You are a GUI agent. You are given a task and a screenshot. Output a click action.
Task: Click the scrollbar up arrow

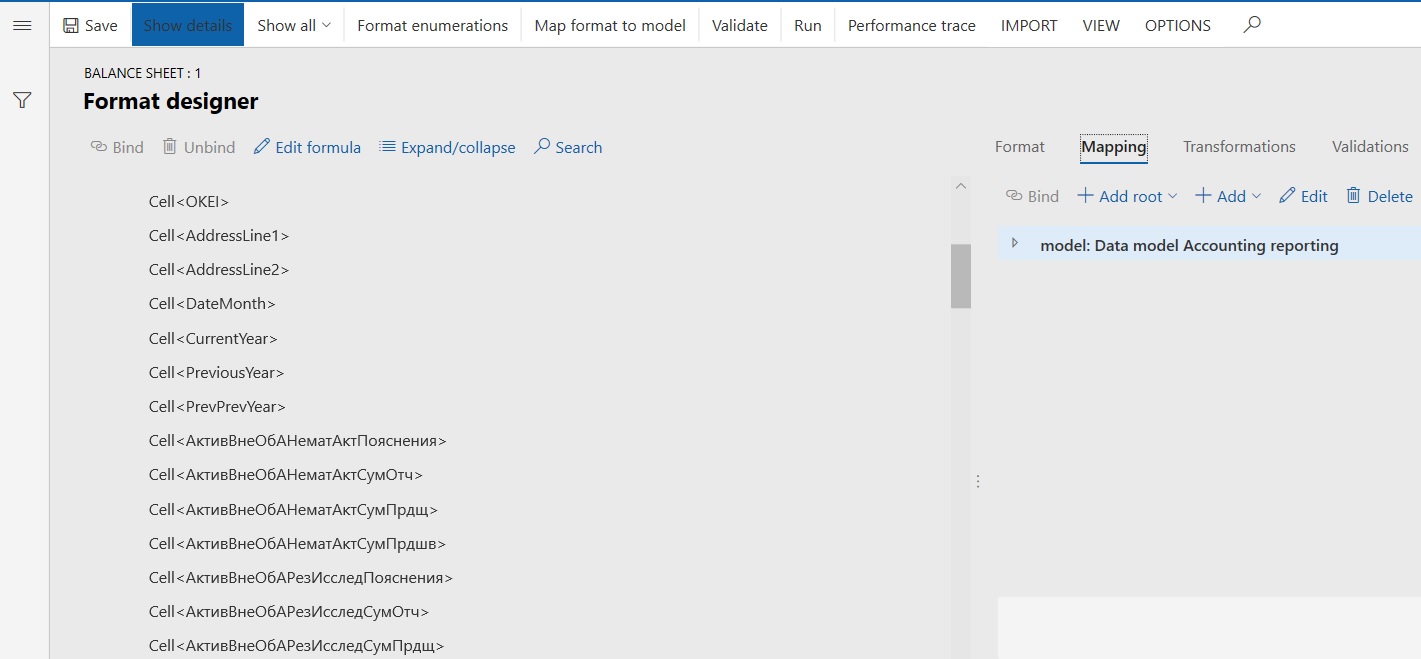pos(961,186)
